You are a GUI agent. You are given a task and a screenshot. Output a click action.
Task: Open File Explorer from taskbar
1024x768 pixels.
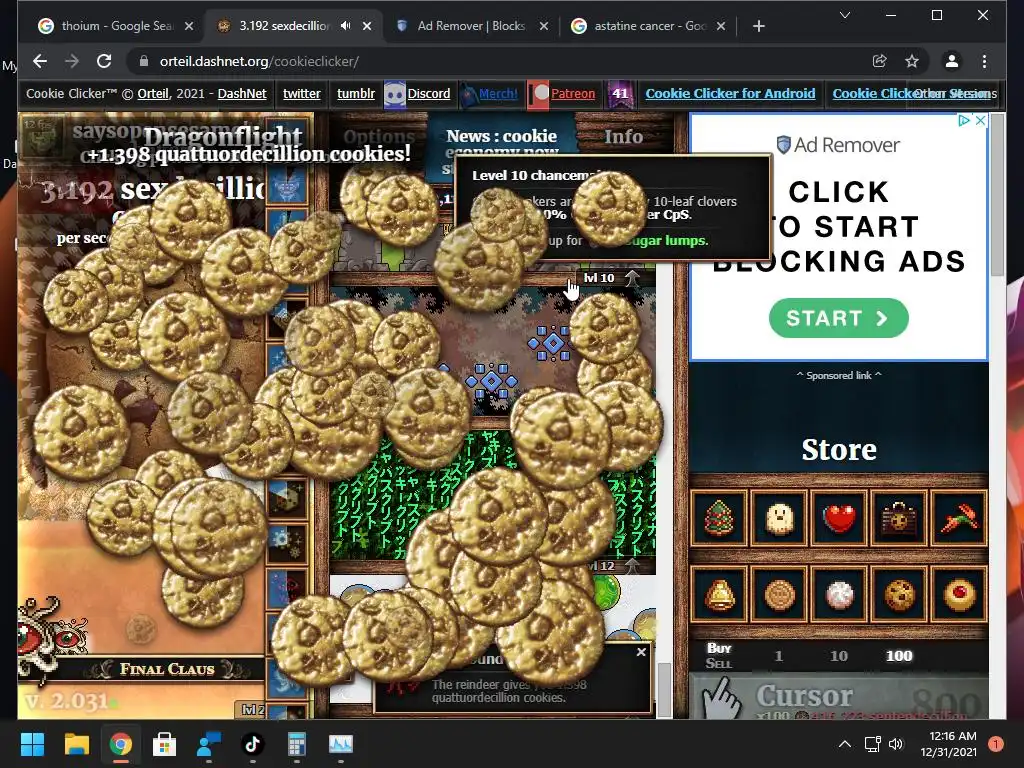click(76, 743)
